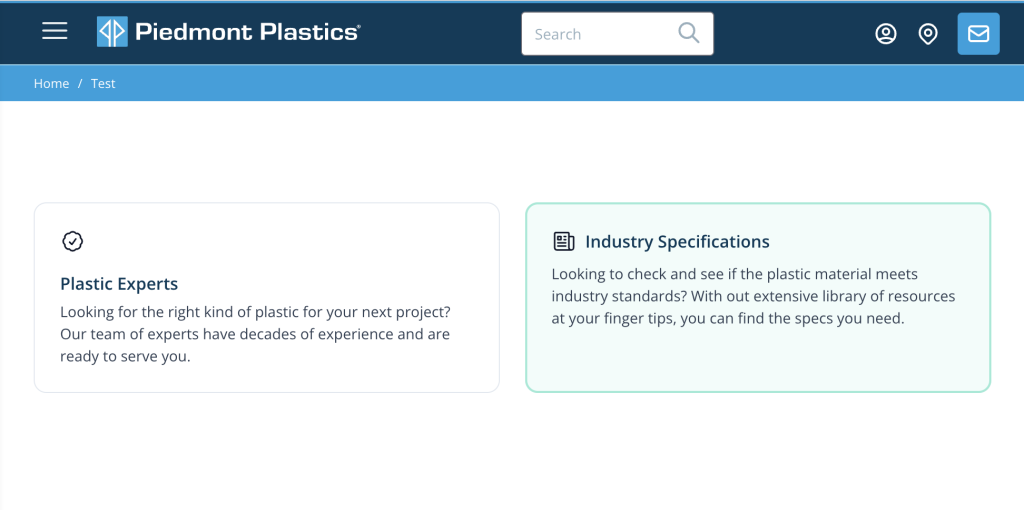Viewport: 1024px width, 510px height.
Task: Open the Industry Specifications heading
Action: point(677,242)
